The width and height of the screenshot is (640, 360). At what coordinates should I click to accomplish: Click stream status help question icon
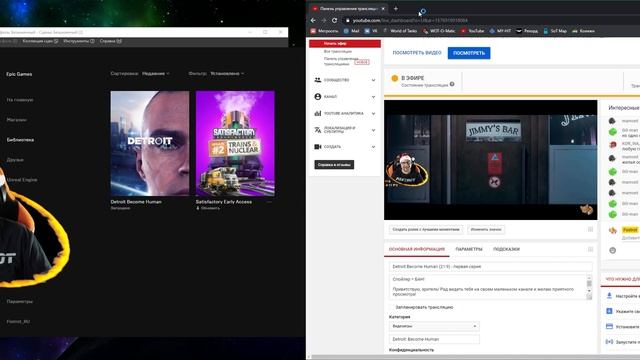tap(452, 84)
